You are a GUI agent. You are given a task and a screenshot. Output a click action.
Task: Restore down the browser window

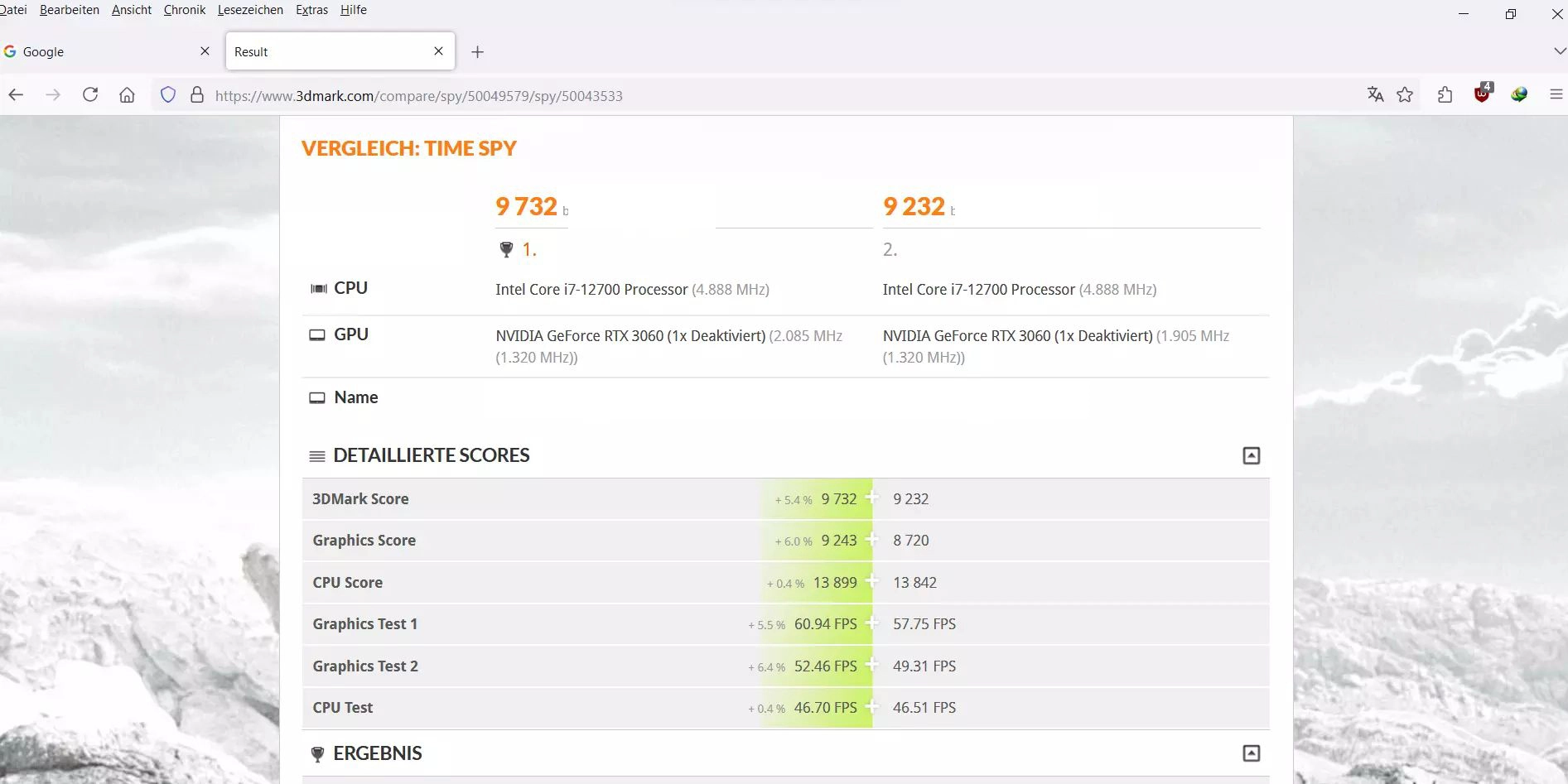pos(1511,14)
